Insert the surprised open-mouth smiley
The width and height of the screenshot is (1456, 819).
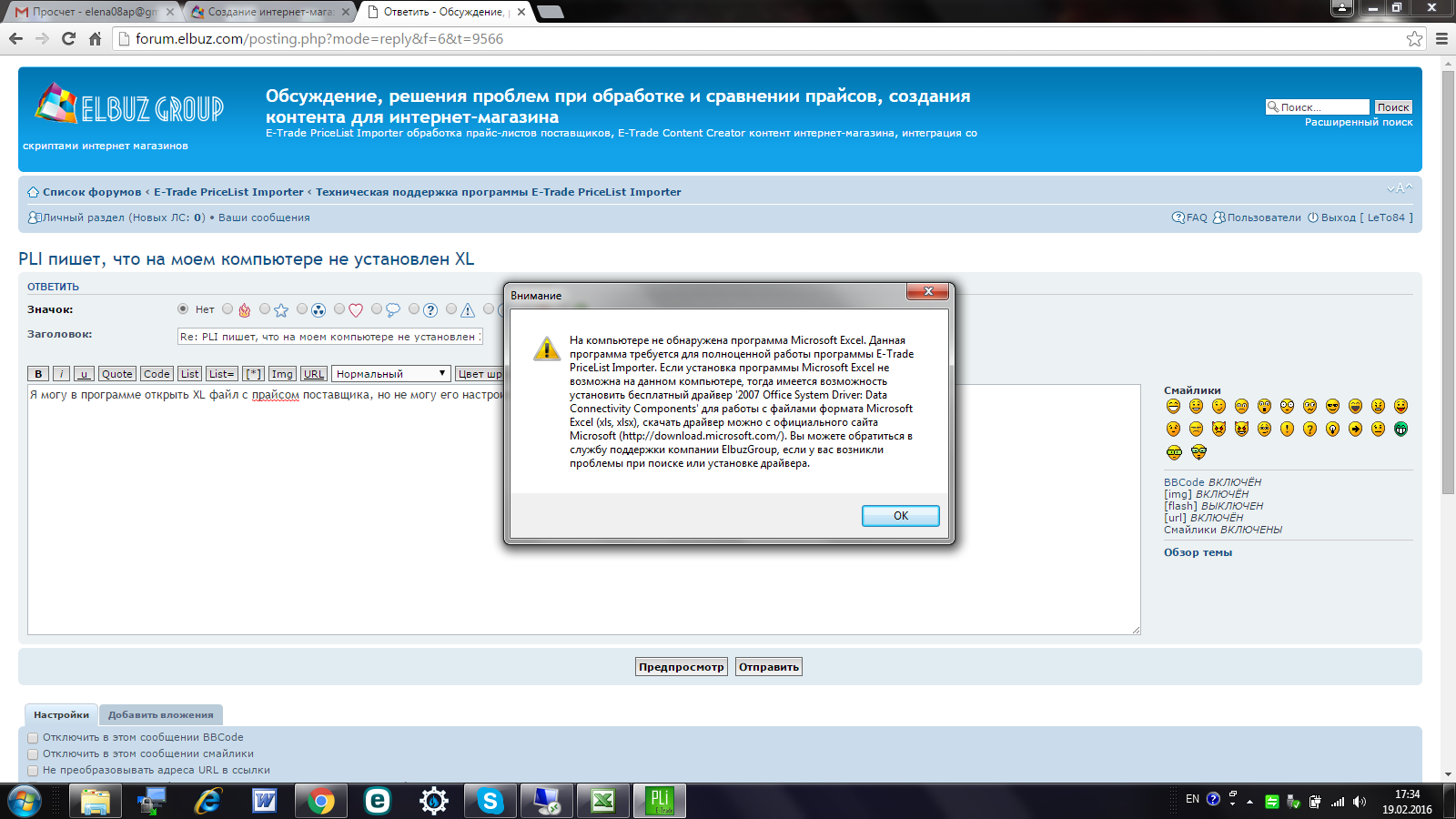[1264, 406]
